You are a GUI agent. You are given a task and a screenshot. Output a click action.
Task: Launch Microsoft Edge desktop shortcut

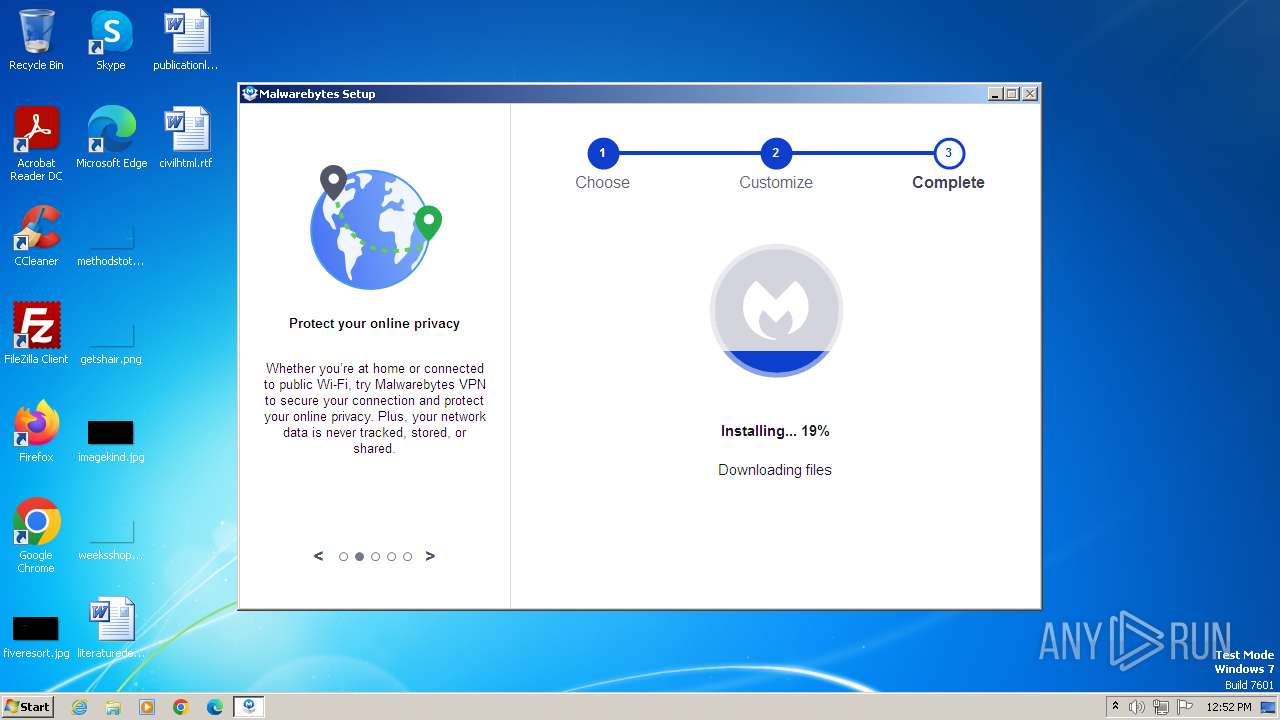(x=111, y=138)
